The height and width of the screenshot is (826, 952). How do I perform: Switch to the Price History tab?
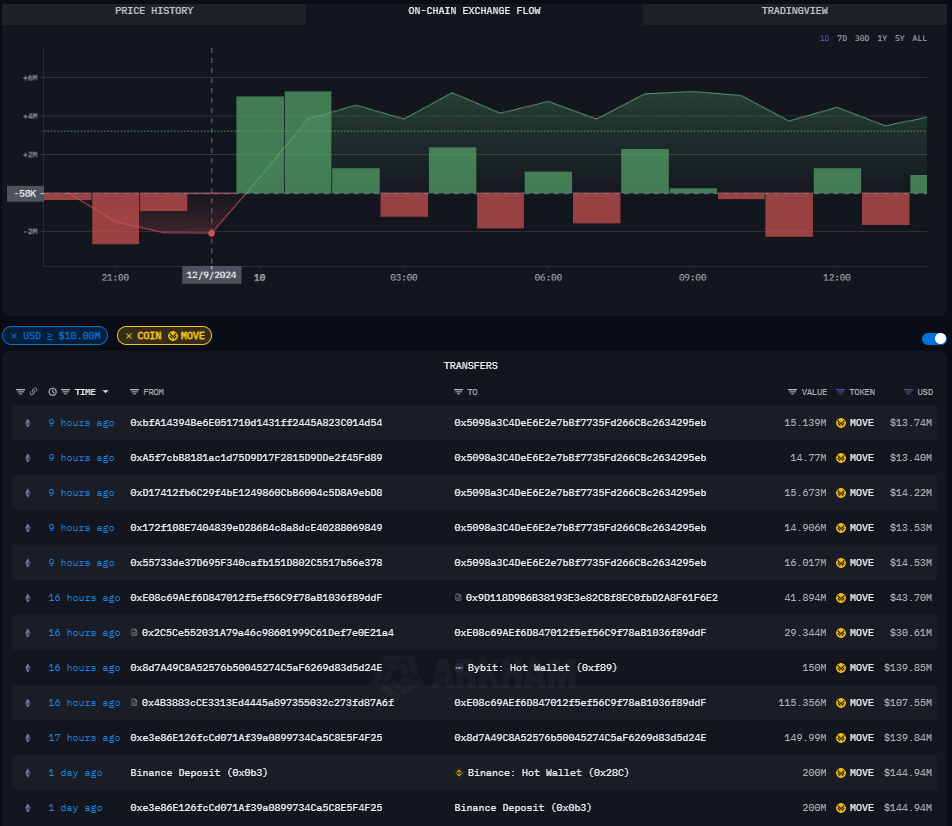[x=154, y=11]
